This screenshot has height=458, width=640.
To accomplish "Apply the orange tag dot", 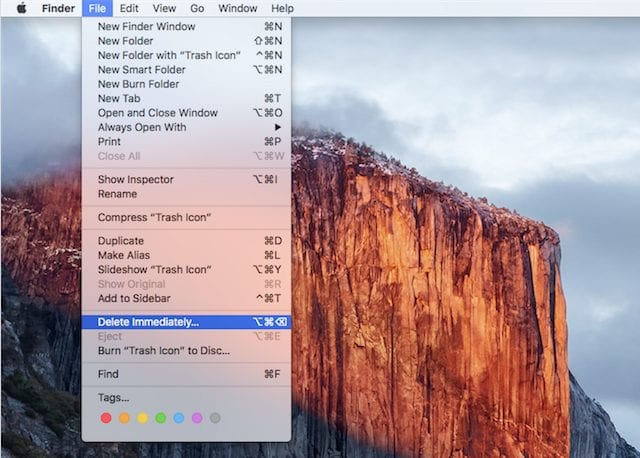I will [124, 418].
